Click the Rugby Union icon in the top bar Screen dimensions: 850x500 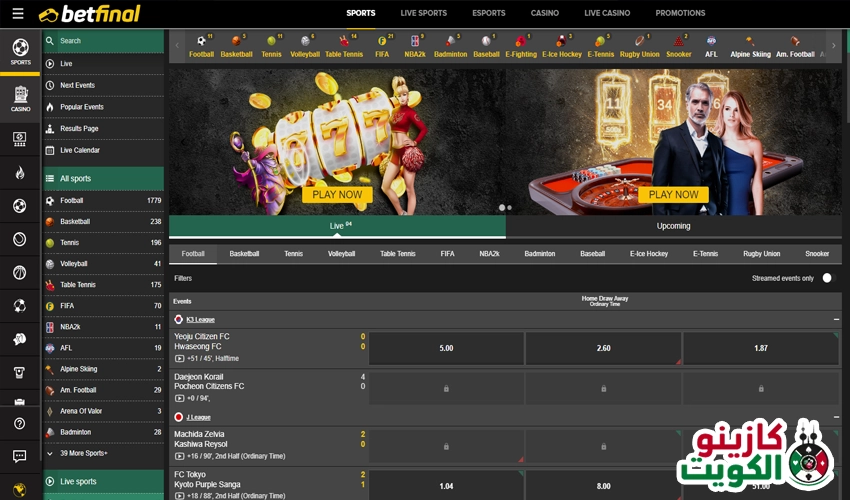pyautogui.click(x=640, y=46)
